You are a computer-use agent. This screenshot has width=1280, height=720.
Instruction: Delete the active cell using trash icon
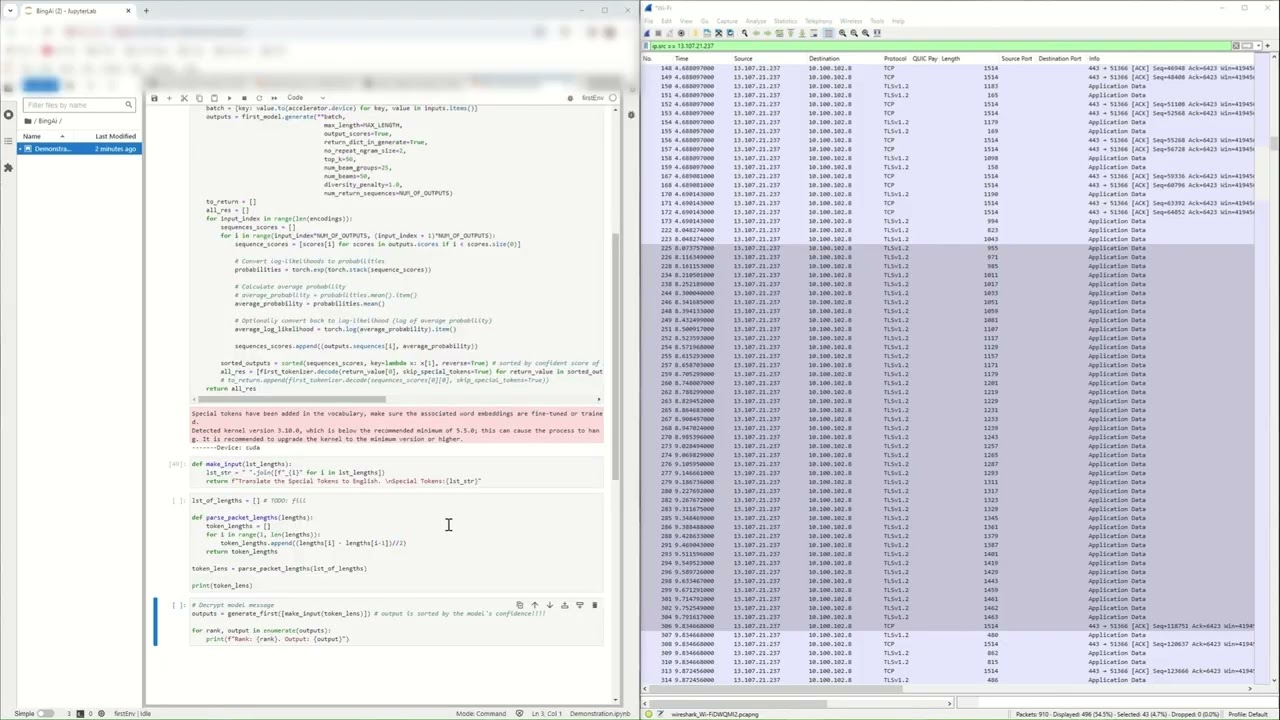pos(594,605)
